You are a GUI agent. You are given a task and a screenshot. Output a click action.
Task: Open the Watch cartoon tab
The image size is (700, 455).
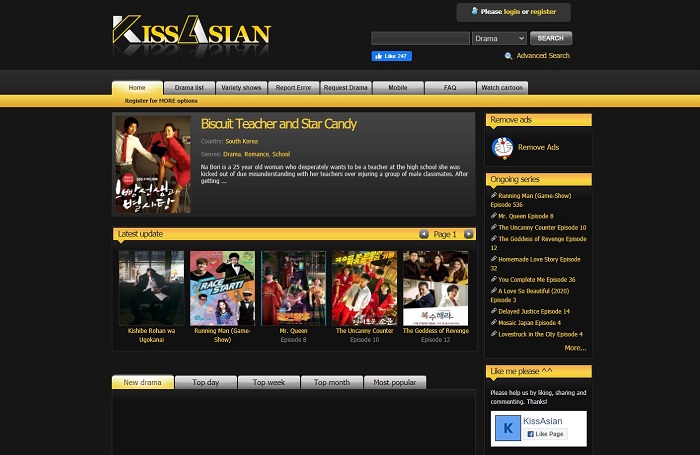coord(502,88)
